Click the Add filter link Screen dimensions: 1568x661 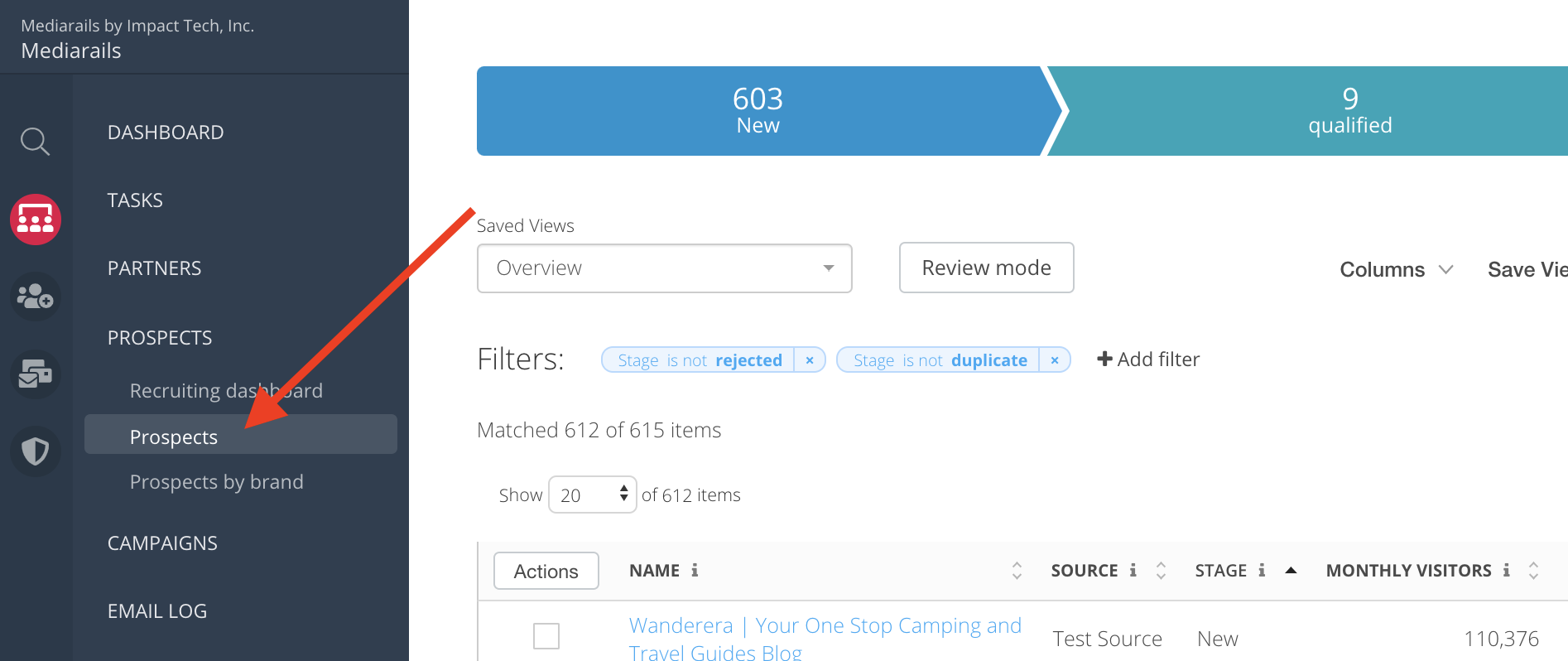[x=1147, y=359]
